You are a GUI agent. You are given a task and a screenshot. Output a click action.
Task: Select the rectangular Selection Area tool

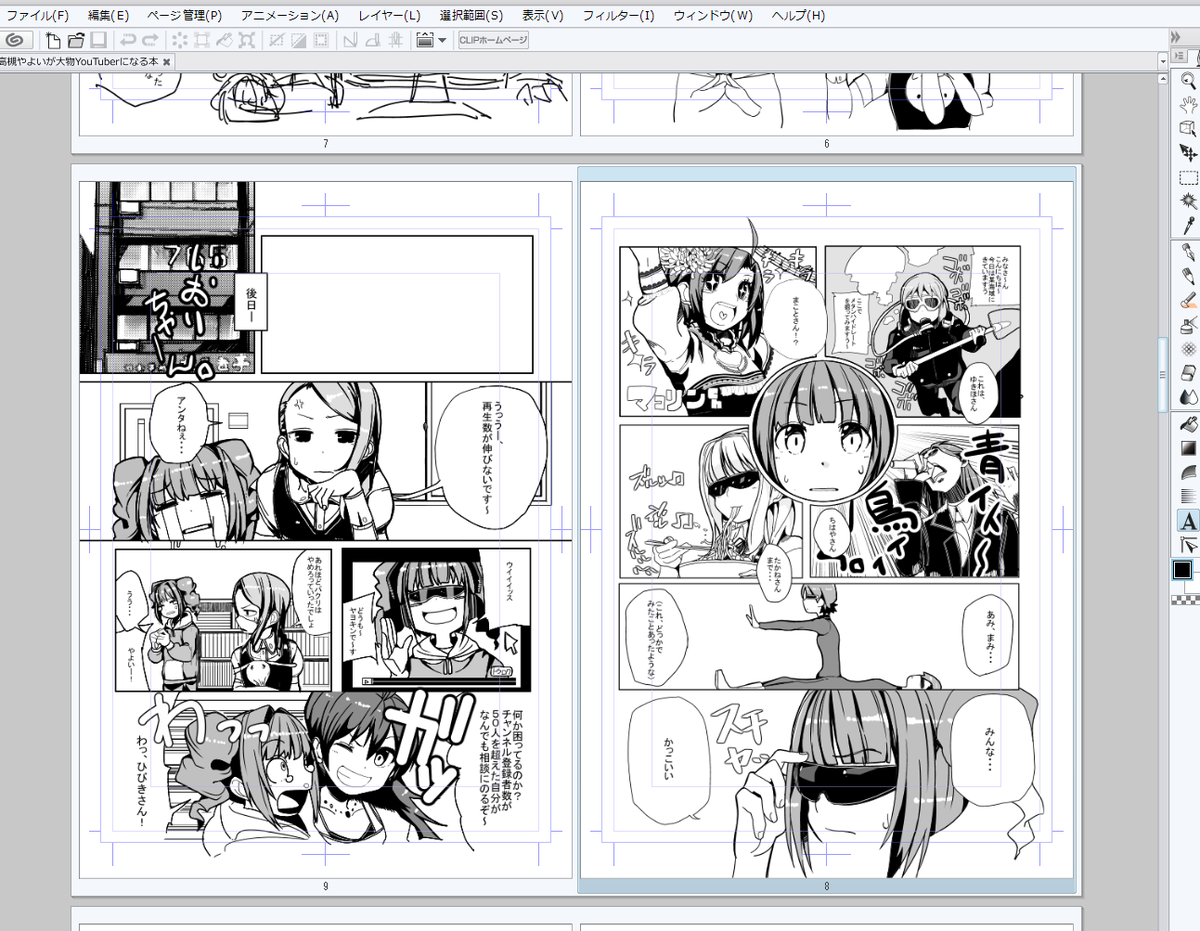[x=1188, y=178]
